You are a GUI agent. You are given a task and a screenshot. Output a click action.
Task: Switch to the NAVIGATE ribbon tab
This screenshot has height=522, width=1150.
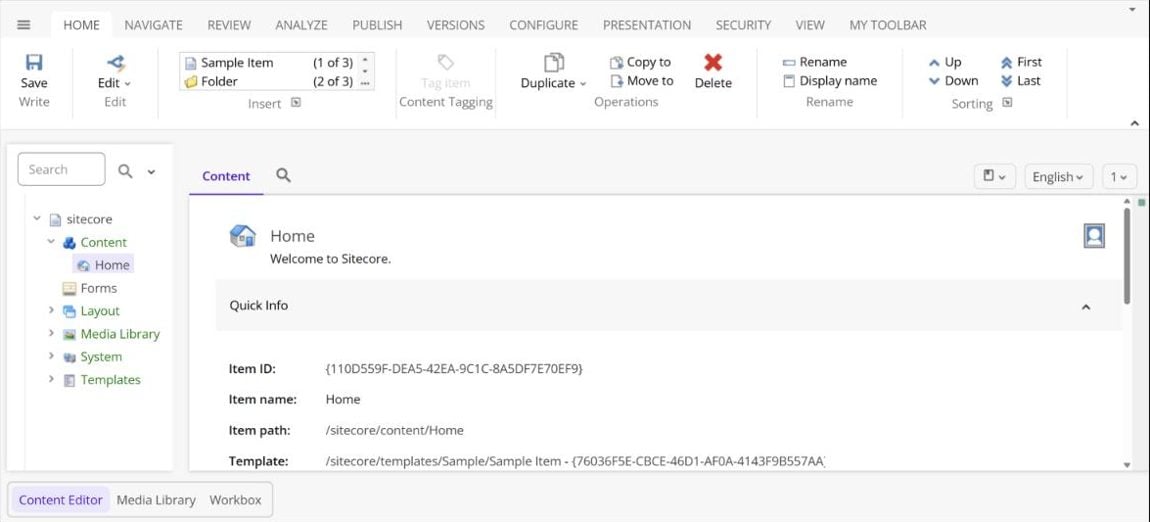[x=153, y=25]
